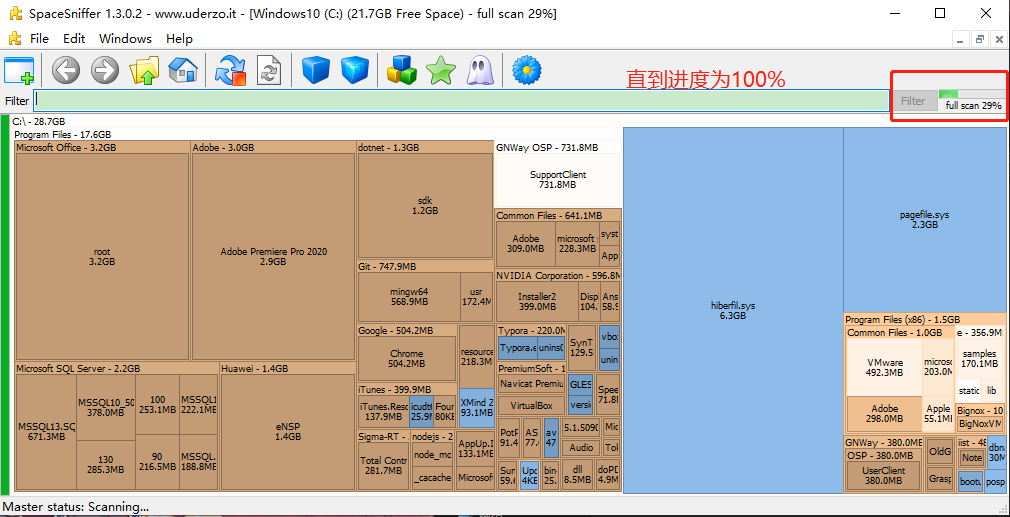Click the less detail blue cube icon
Screen dimensions: 1010x517
[316, 70]
